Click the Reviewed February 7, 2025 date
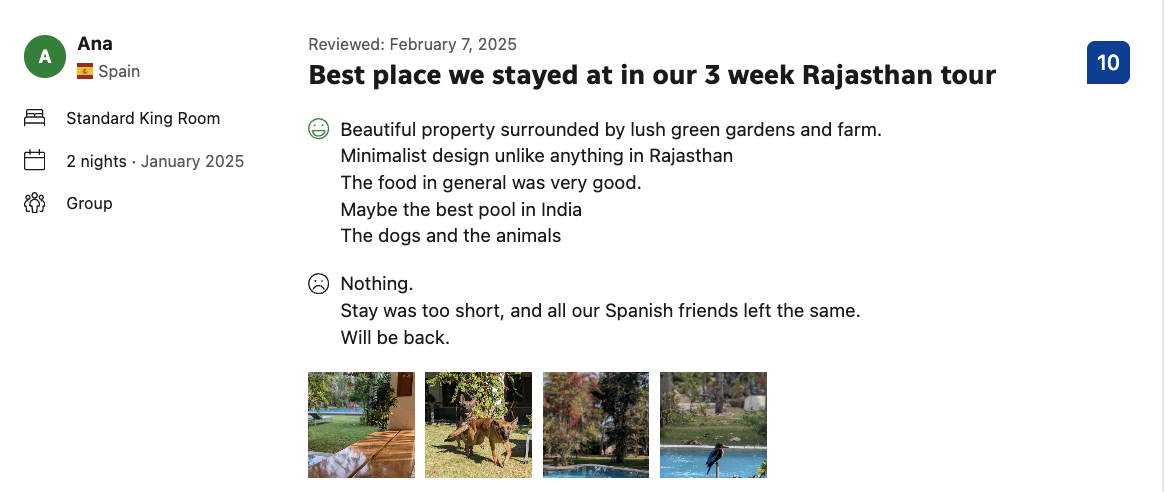This screenshot has width=1166, height=492. 413,44
